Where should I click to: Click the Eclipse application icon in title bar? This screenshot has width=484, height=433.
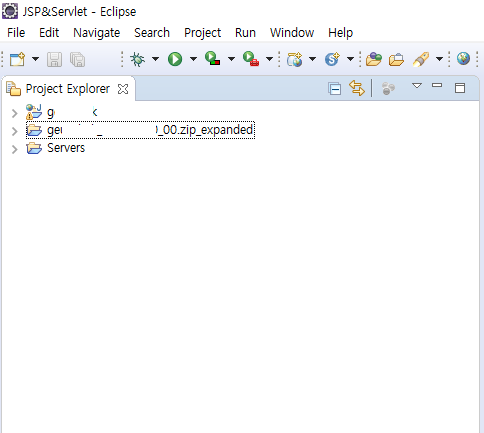[x=10, y=11]
